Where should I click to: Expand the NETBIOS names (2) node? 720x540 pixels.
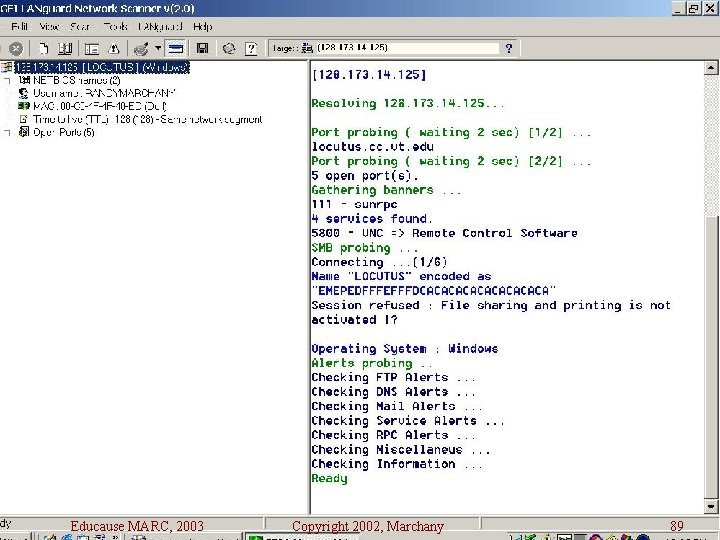pyautogui.click(x=6, y=81)
